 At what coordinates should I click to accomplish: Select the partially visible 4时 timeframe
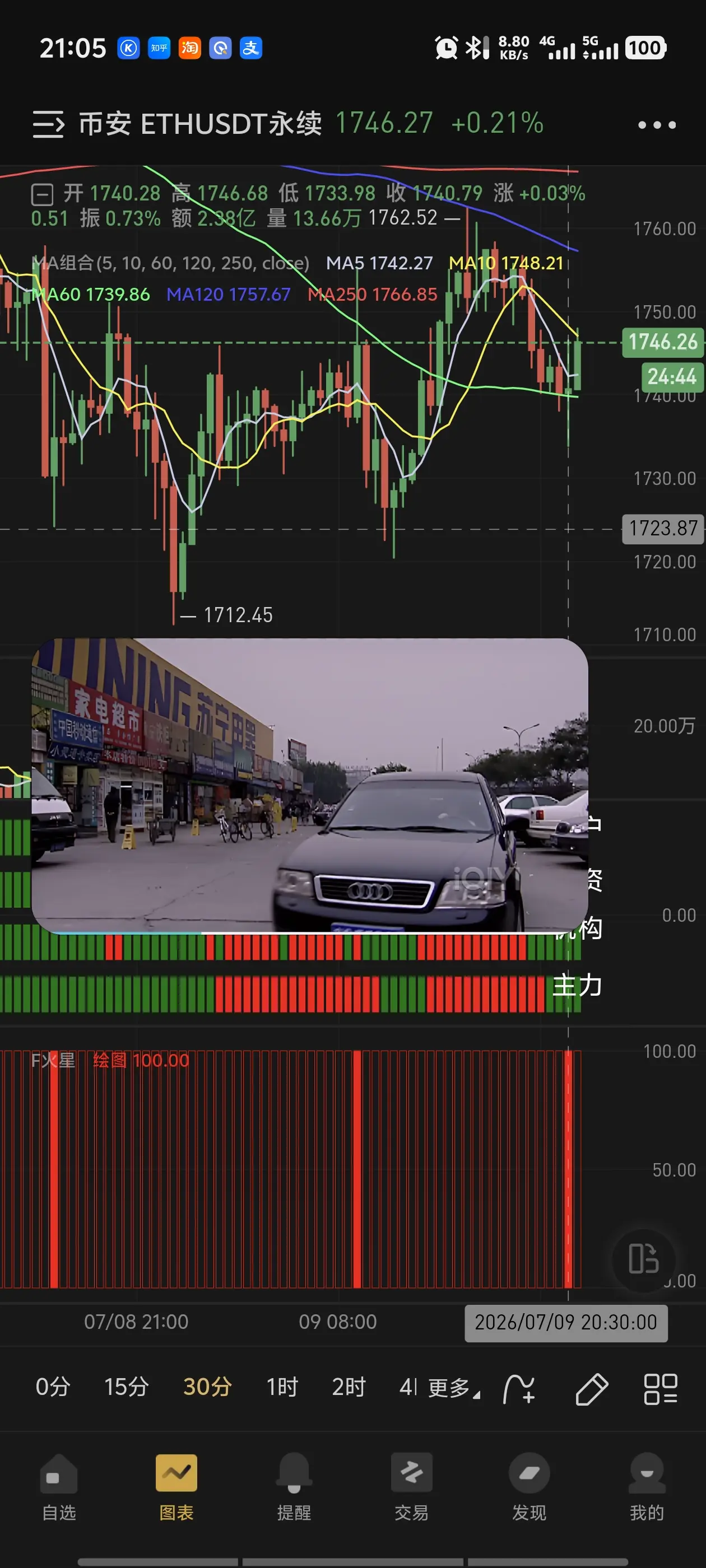[408, 1387]
